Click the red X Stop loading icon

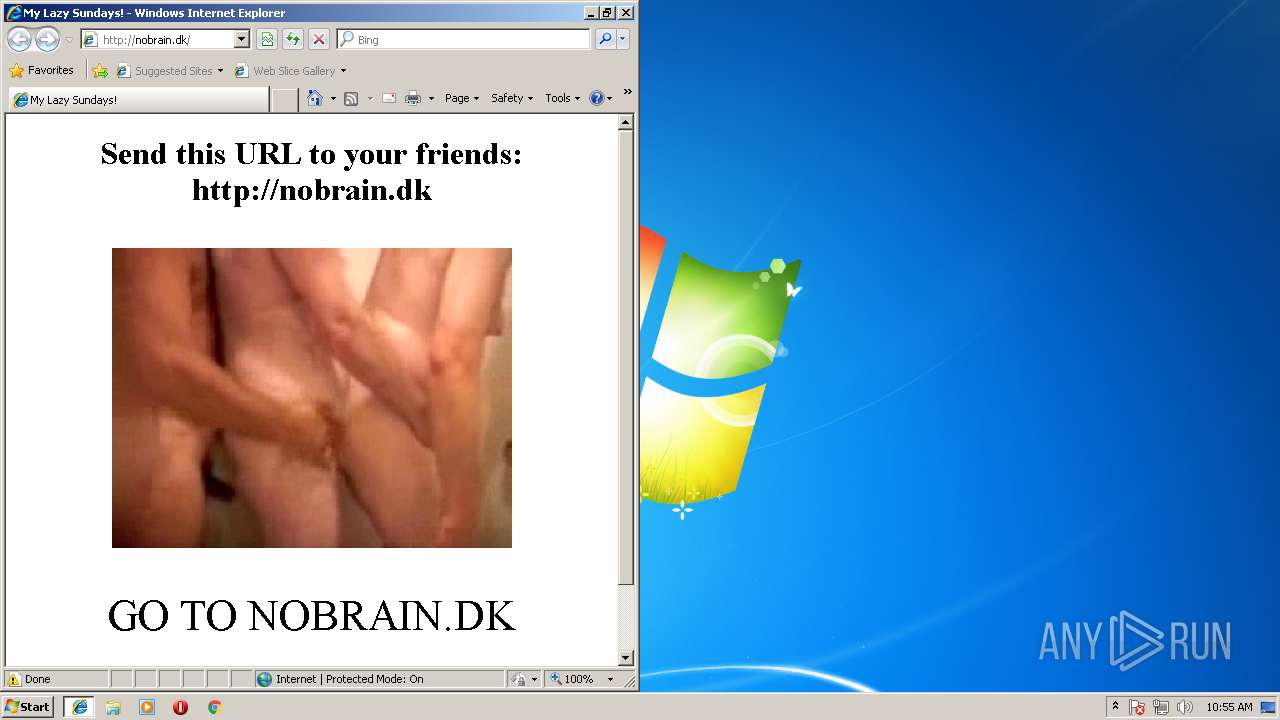(x=319, y=40)
